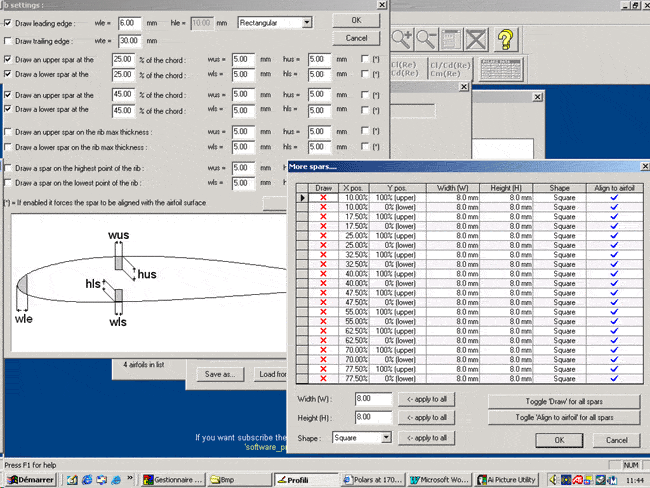Image resolution: width=650 pixels, height=488 pixels.
Task: Toggle the red X Draw mark in first spar row
Action: tap(323, 198)
